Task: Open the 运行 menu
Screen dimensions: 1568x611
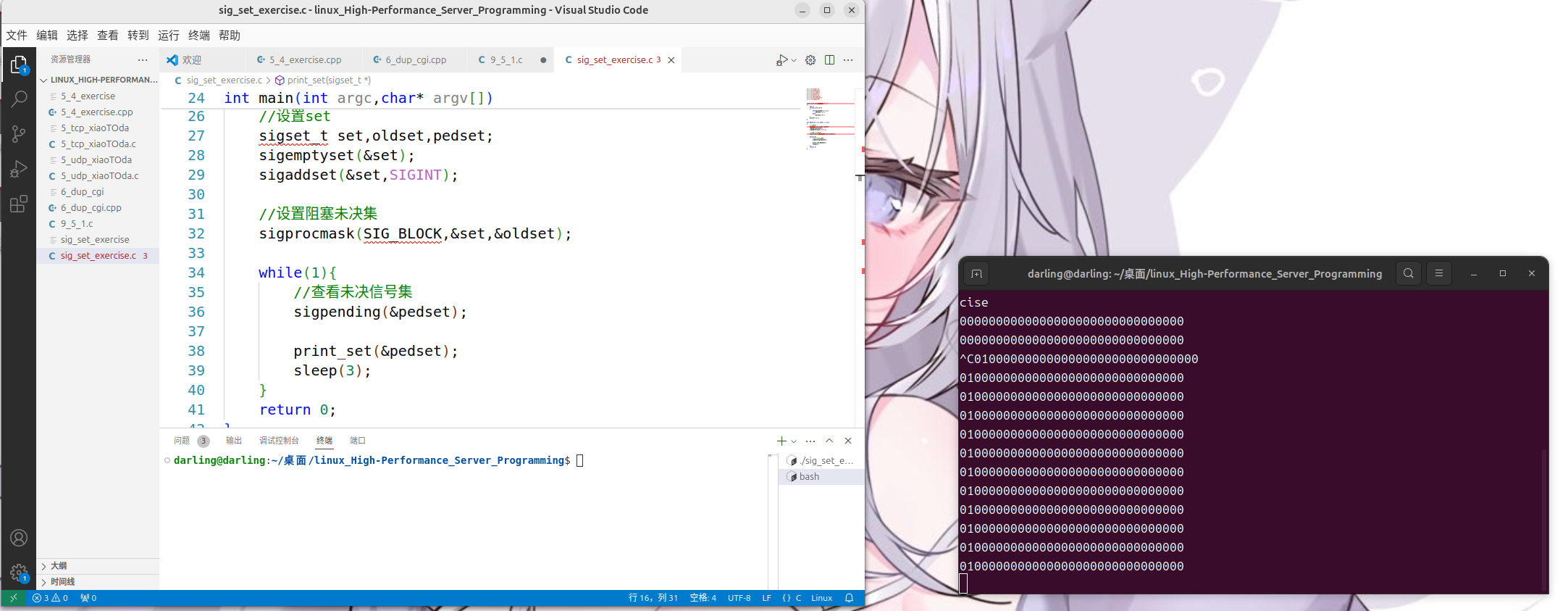Action: [x=169, y=35]
